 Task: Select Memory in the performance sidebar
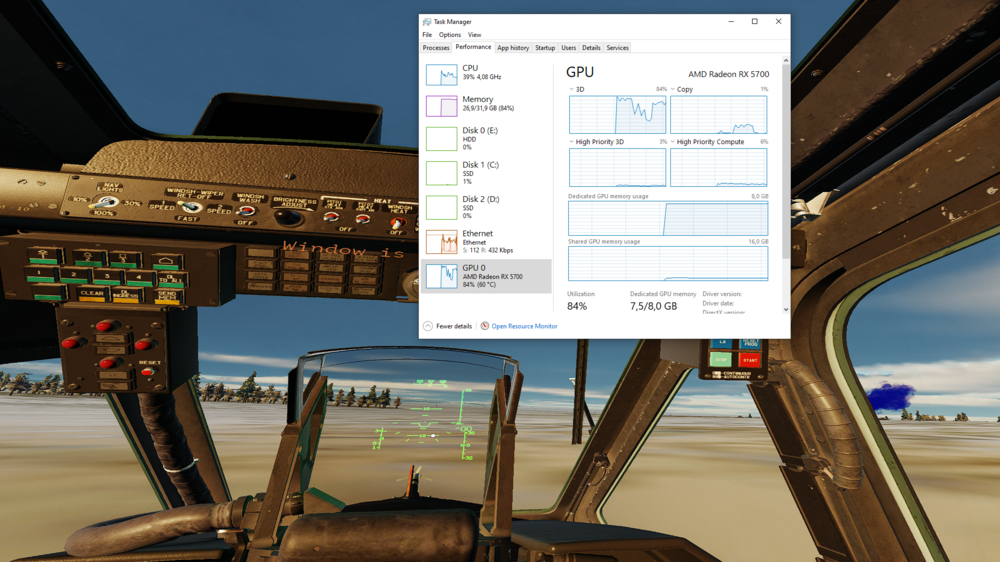click(486, 105)
